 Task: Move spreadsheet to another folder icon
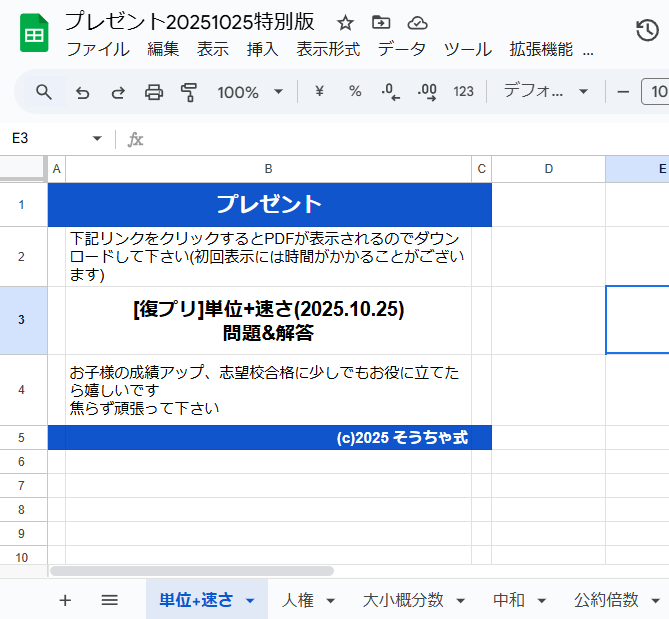381,22
